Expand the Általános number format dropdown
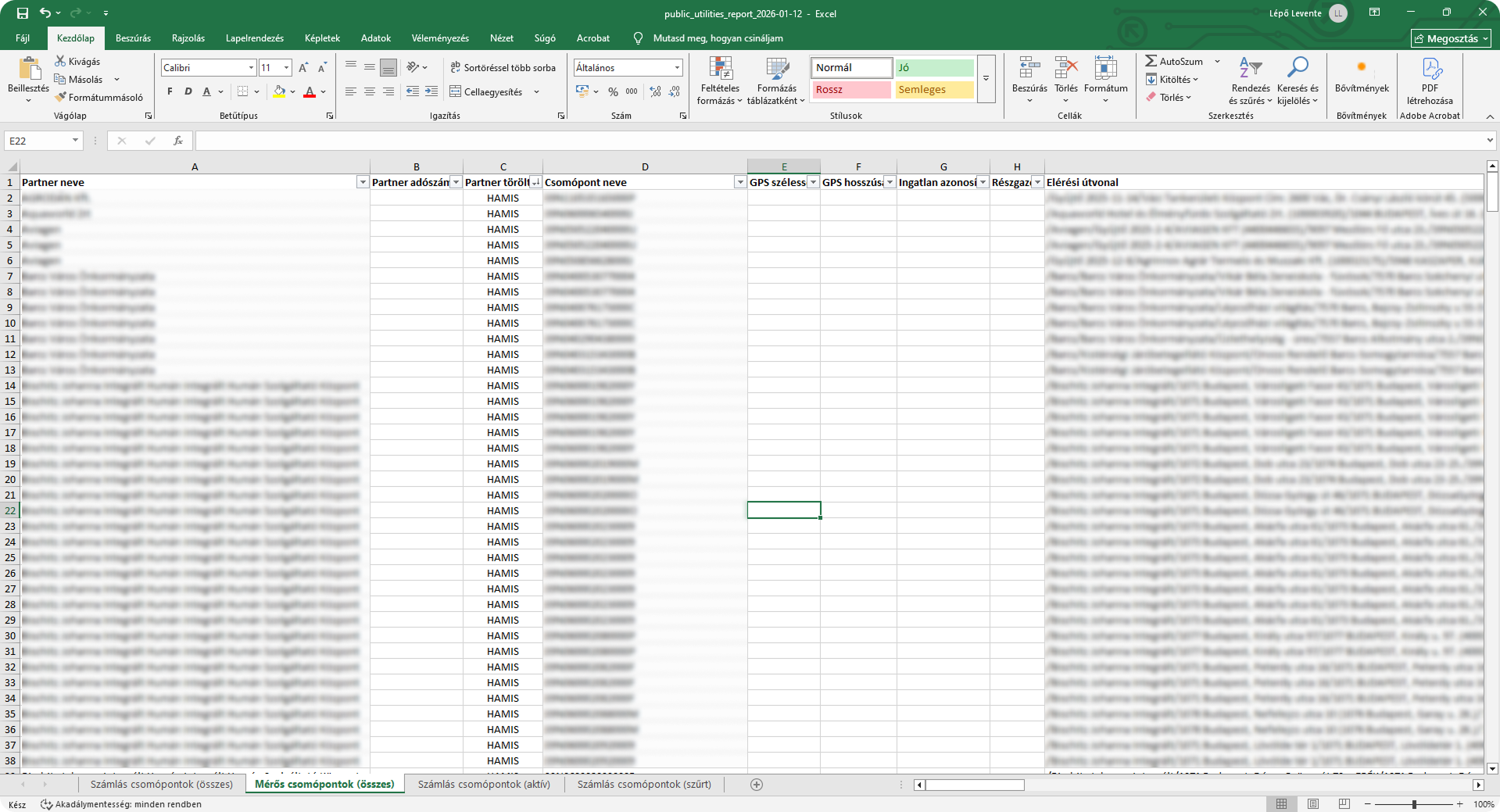1500x812 pixels. point(677,68)
